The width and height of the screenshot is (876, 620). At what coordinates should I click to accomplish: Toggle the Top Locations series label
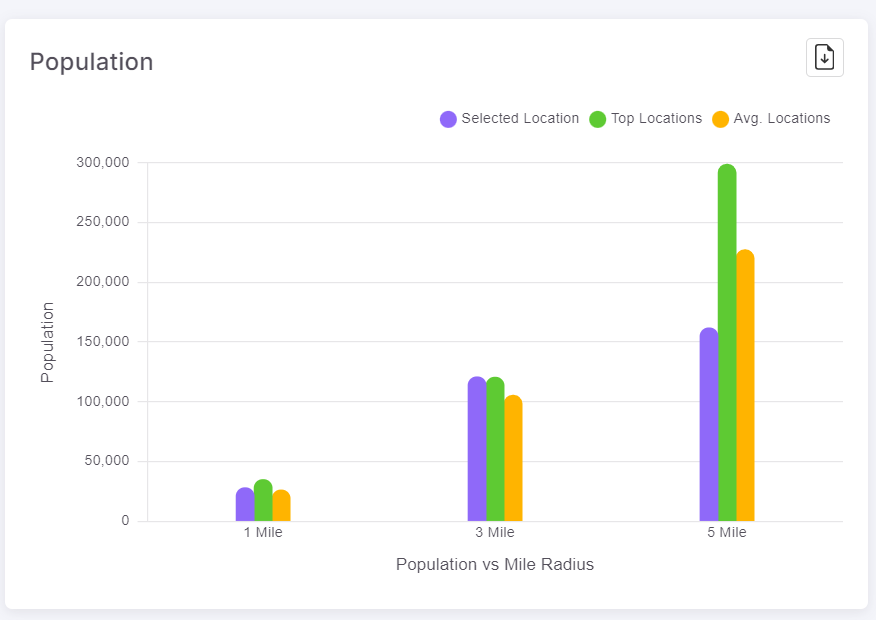656,118
